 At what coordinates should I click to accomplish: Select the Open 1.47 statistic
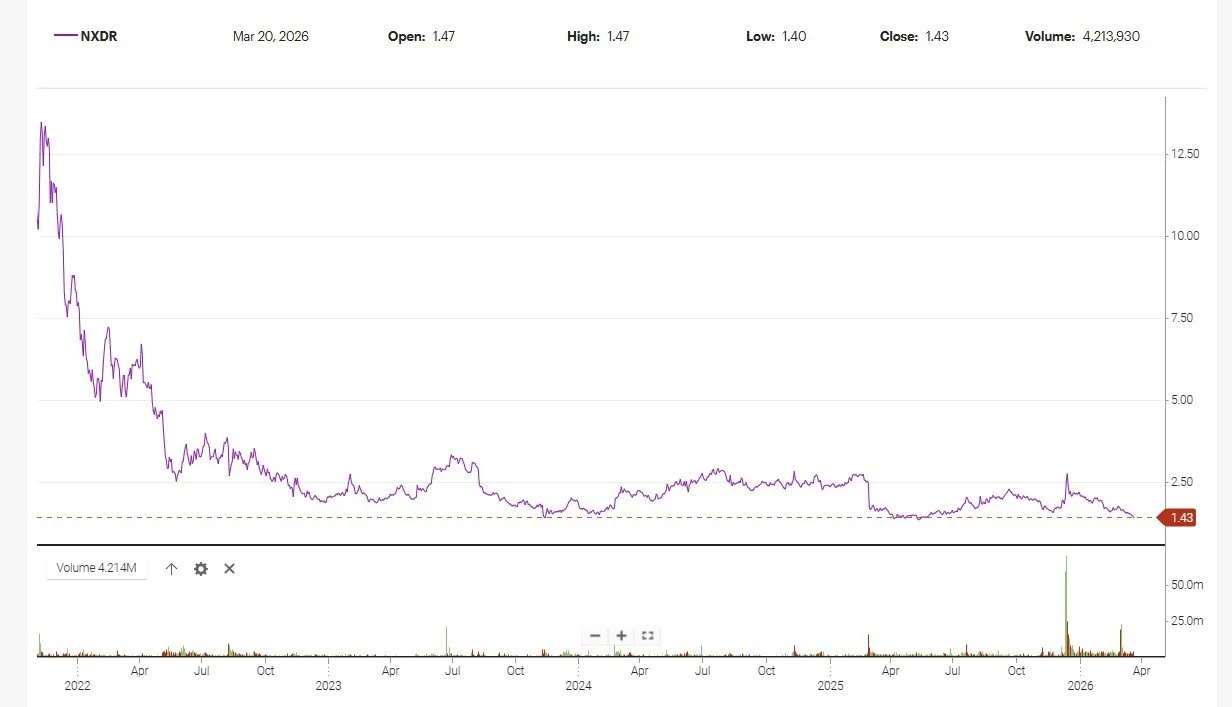pyautogui.click(x=420, y=36)
